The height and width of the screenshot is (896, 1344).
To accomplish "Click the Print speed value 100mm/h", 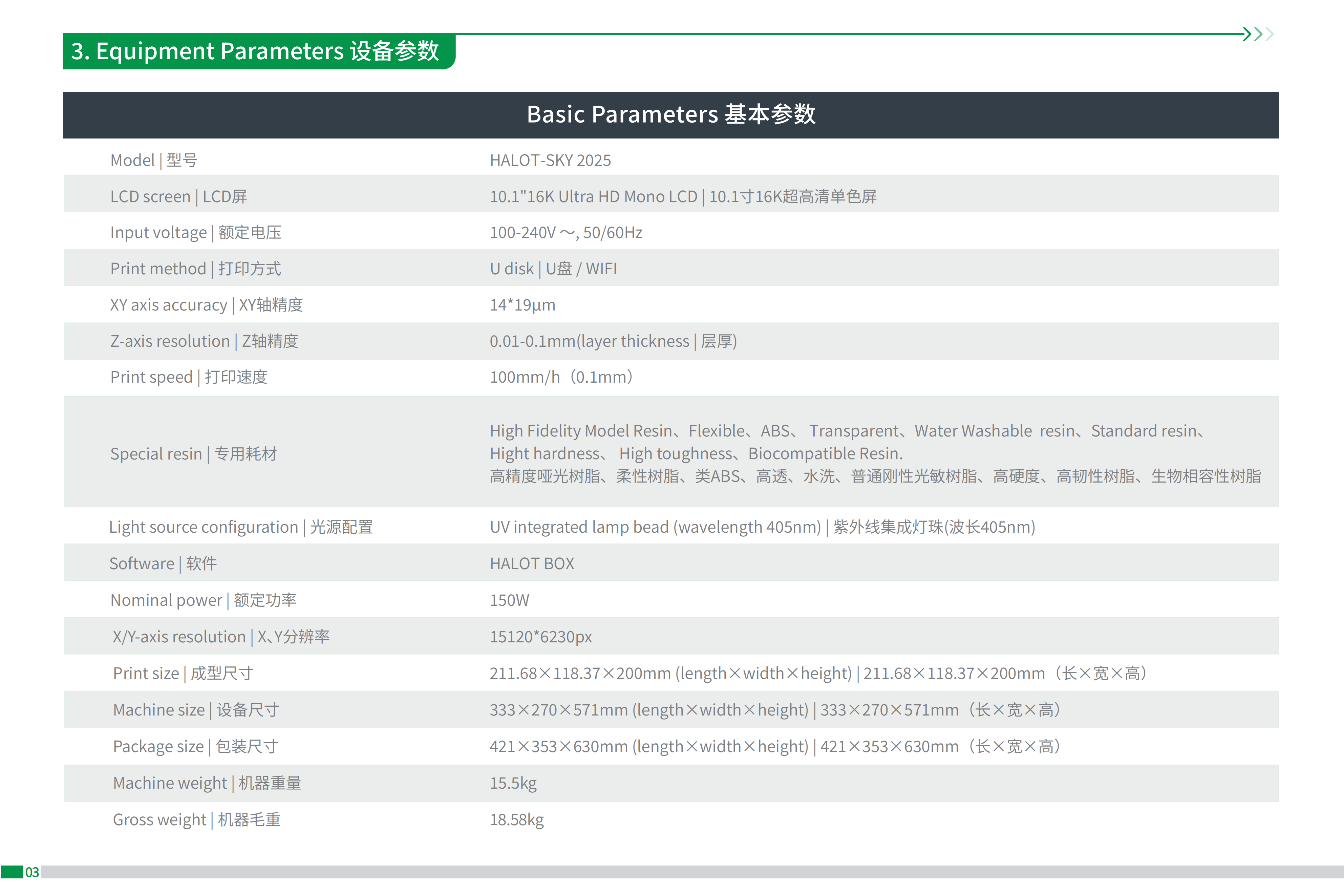I will pyautogui.click(x=560, y=377).
